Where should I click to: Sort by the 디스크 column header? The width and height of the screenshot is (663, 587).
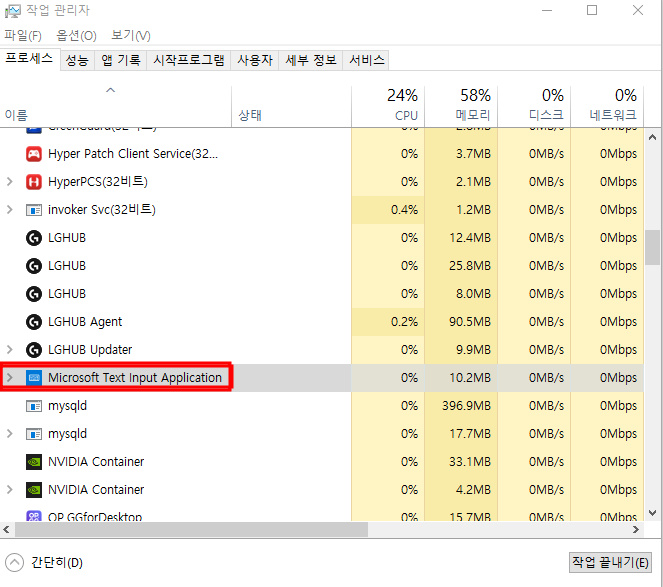(x=534, y=107)
